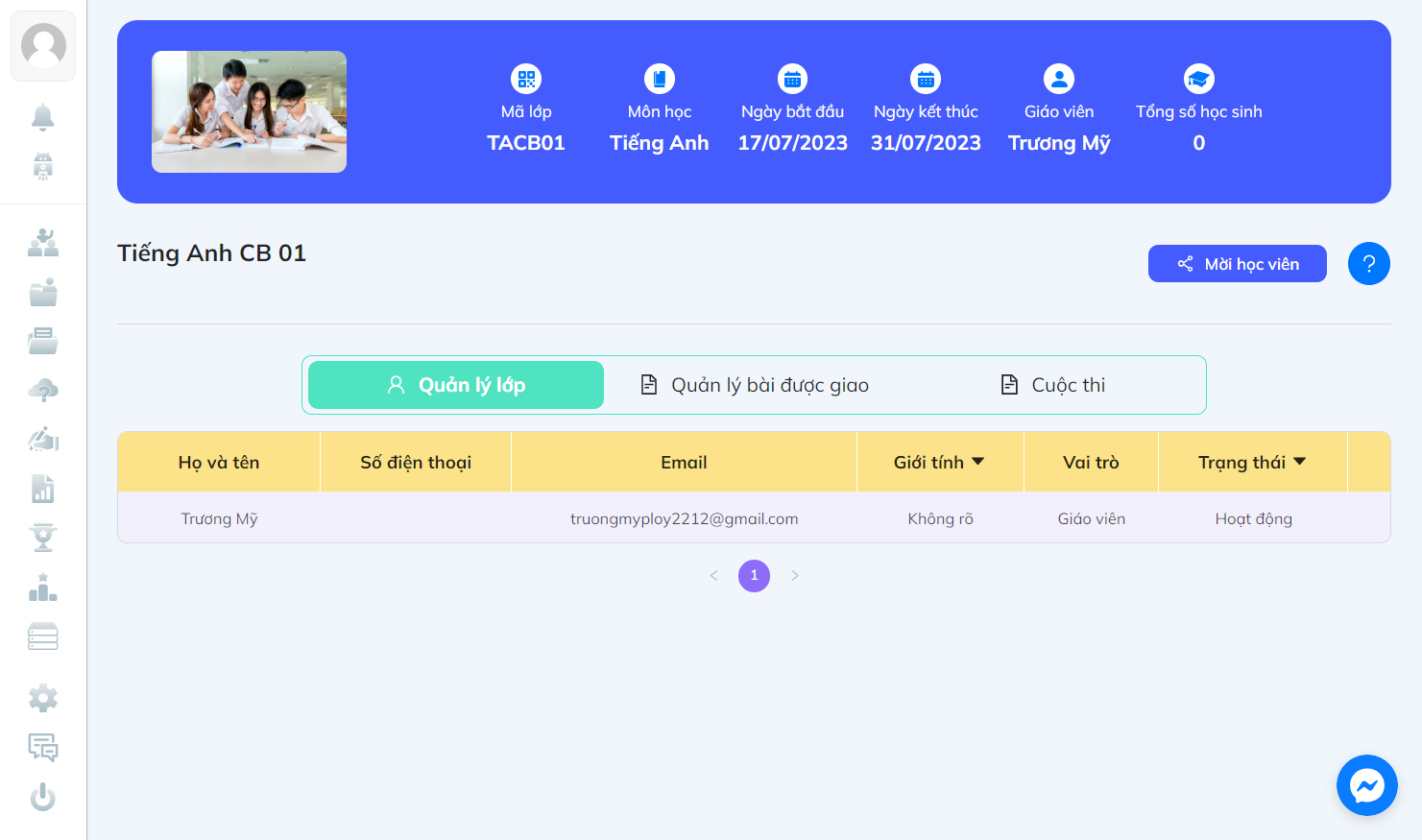Click the Giáo viên role cell in table
The height and width of the screenshot is (840, 1422).
(1092, 519)
